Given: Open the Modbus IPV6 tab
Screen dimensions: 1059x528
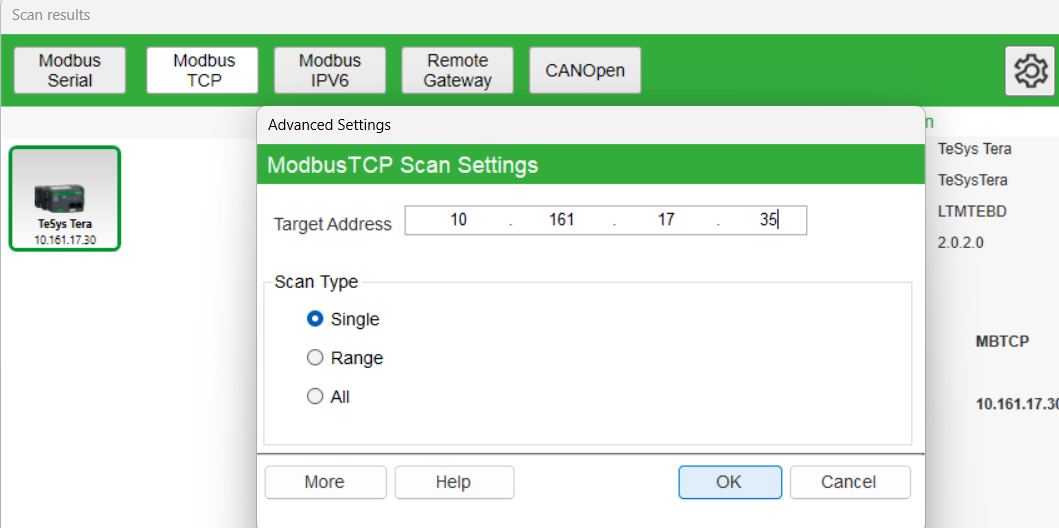Looking at the screenshot, I should pos(330,70).
